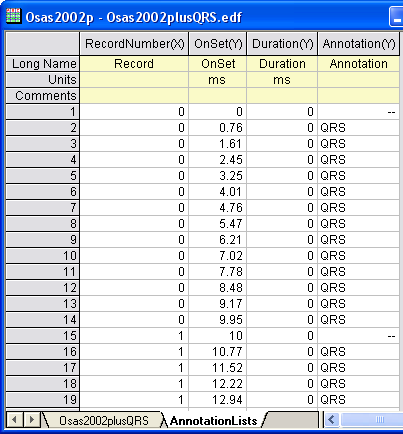Click the RecordNumber cell in row 16
The width and height of the screenshot is (403, 434).
(134, 352)
